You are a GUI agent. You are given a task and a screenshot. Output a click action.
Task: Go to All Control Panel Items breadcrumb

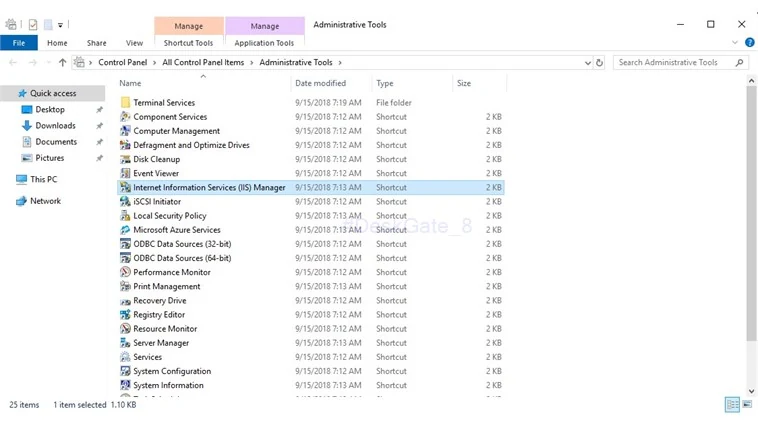(203, 62)
